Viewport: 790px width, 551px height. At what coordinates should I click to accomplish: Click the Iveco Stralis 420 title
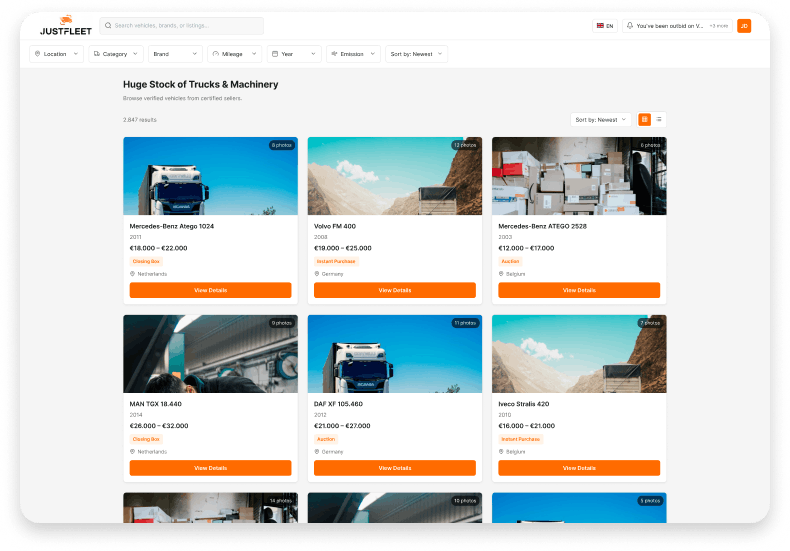524,404
